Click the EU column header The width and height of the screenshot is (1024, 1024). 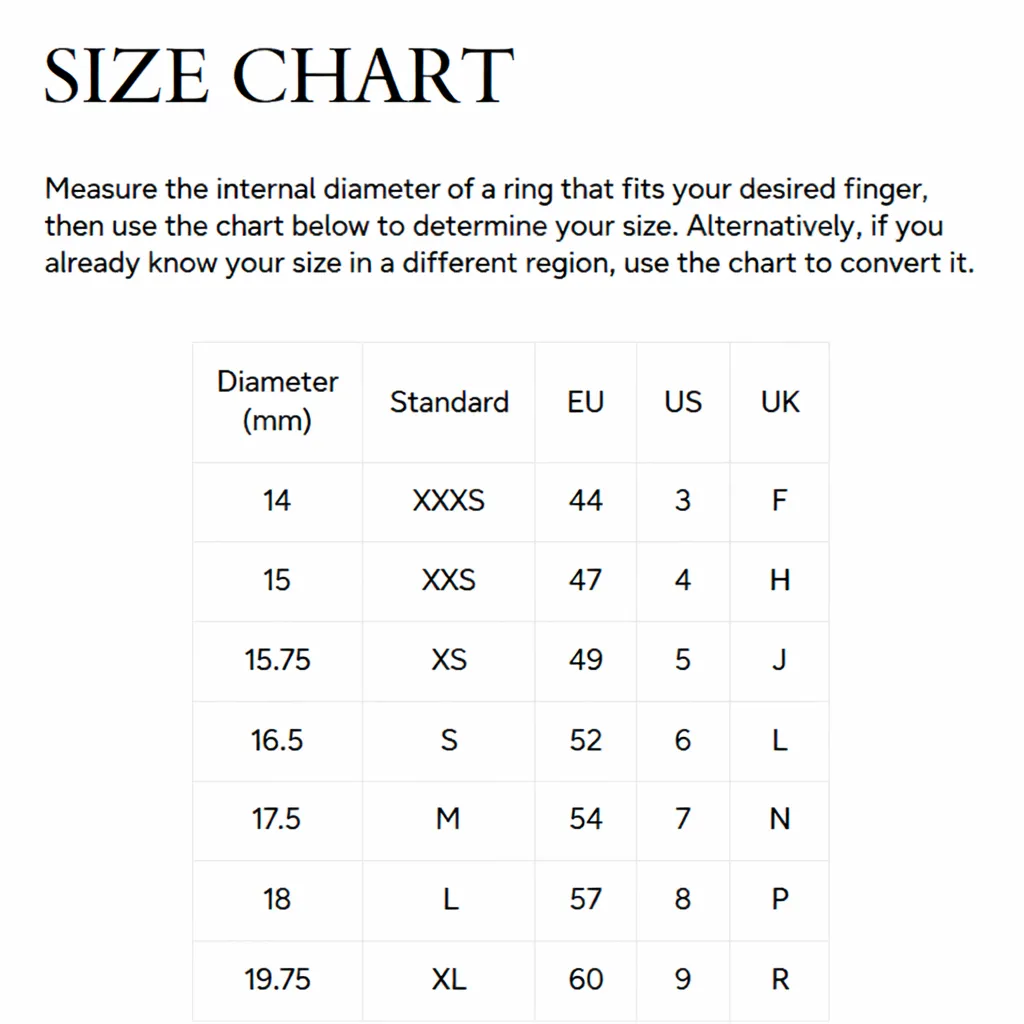pos(585,402)
